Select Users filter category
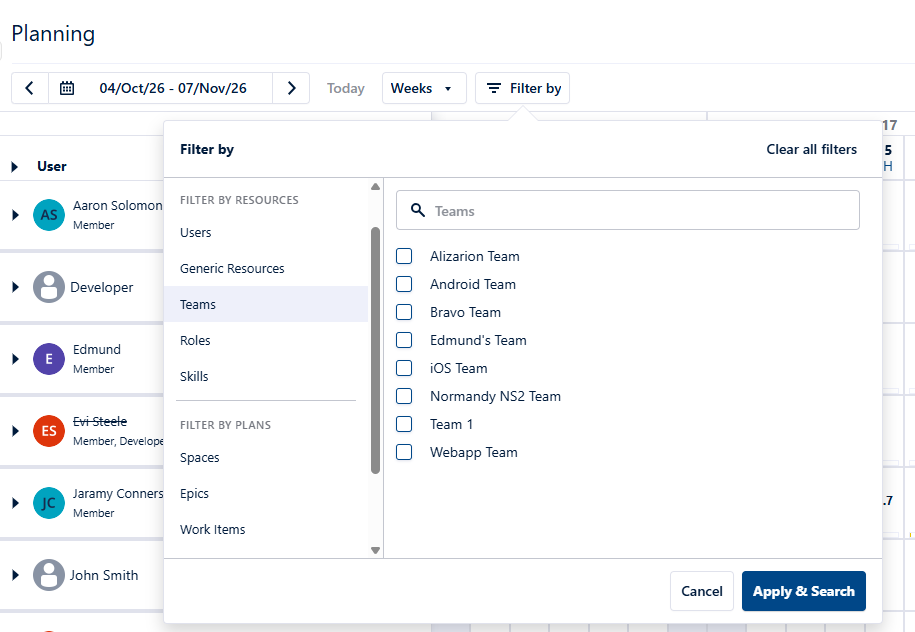Screen dimensions: 915x632 (x=266, y=232)
